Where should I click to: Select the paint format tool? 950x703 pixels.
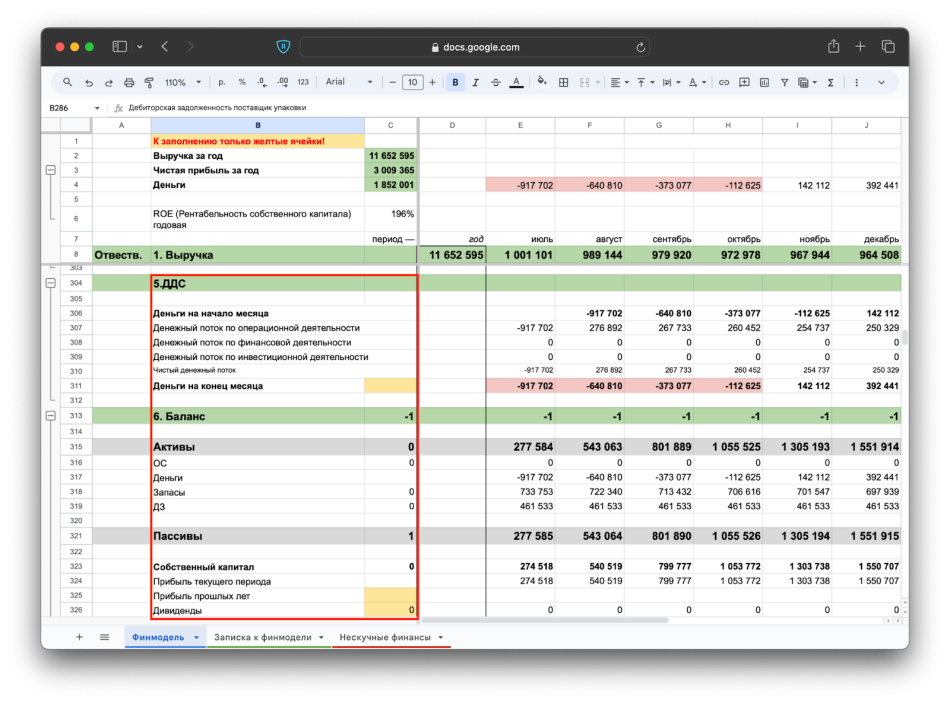point(149,83)
